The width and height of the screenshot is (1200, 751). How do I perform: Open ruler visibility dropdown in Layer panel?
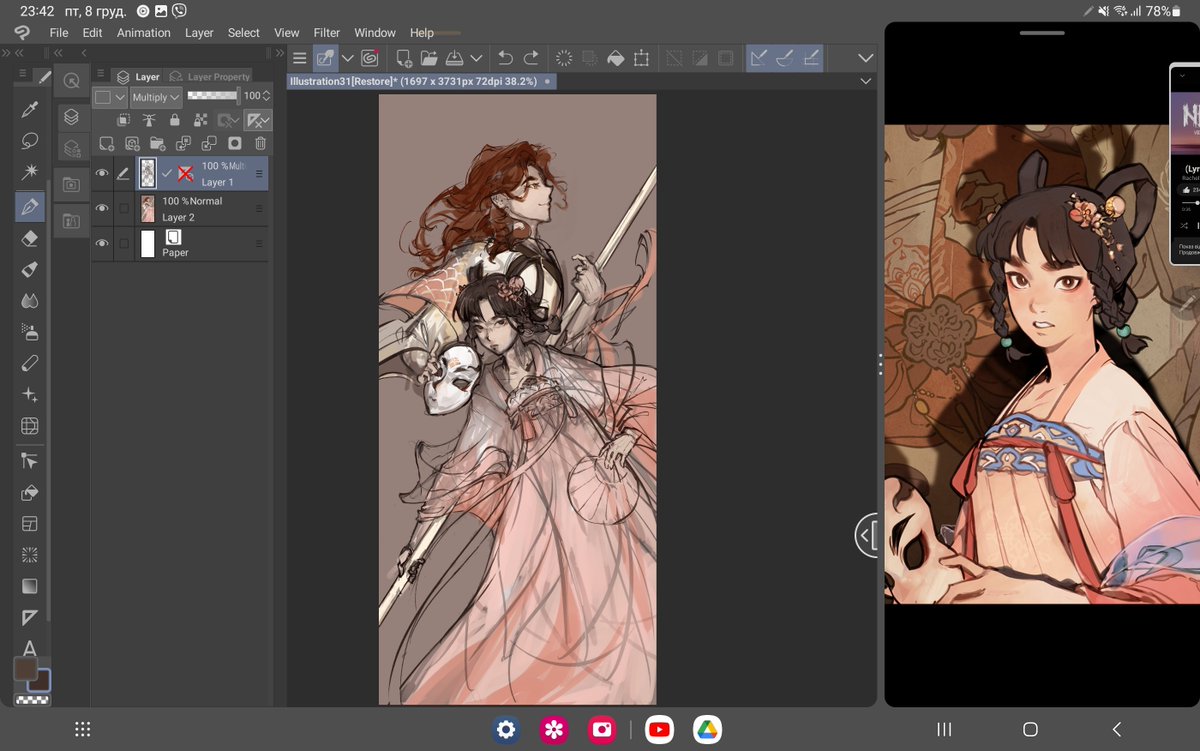coord(258,121)
